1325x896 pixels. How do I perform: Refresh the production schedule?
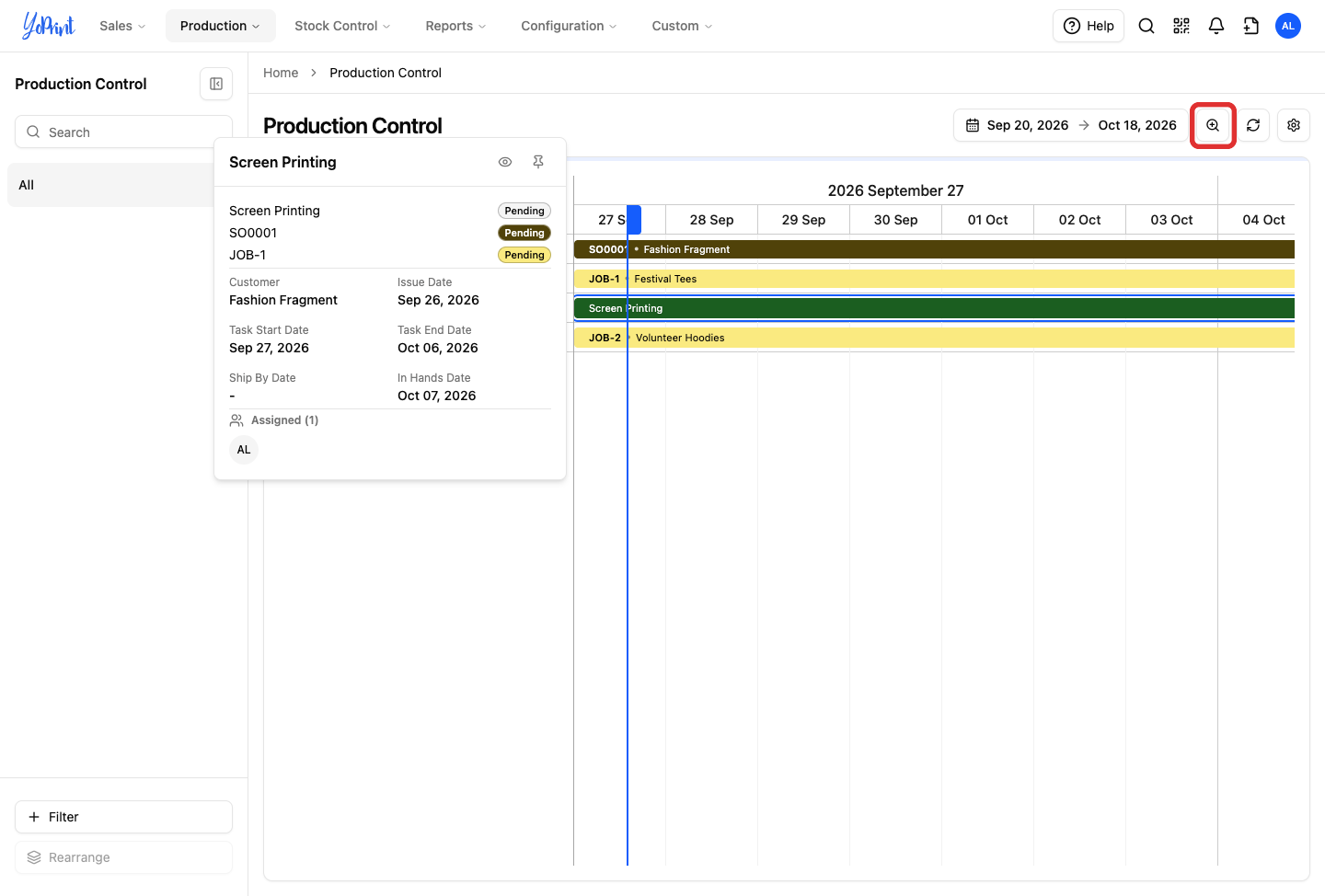click(x=1253, y=125)
